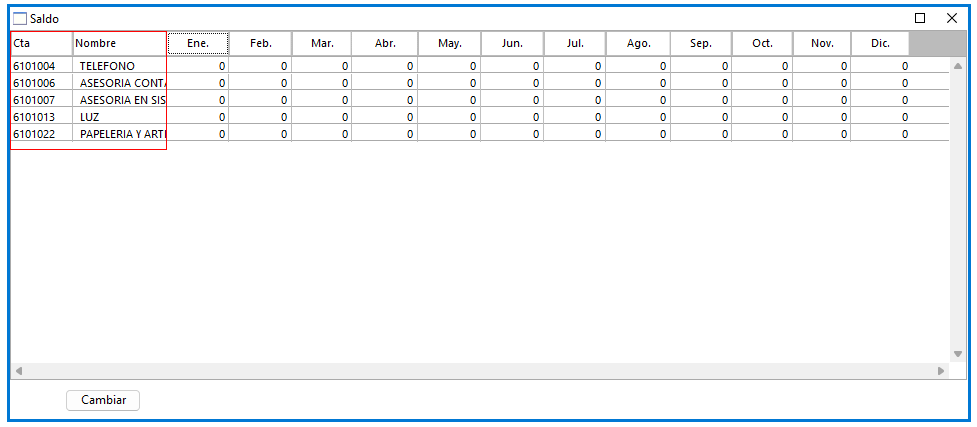This screenshot has width=977, height=427.
Task: Click the Cambiar button
Action: pyautogui.click(x=103, y=400)
